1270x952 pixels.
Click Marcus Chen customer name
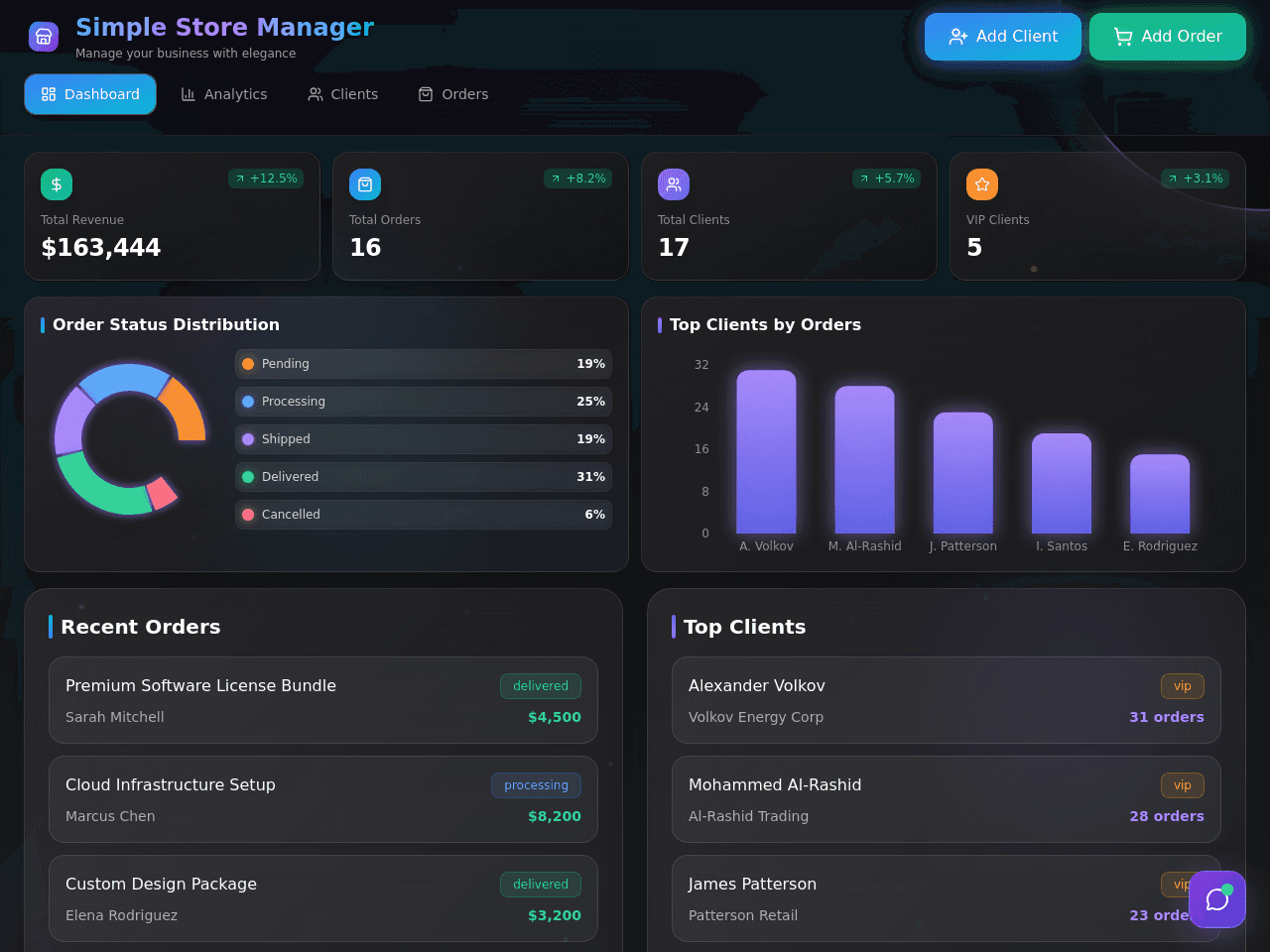pos(110,816)
